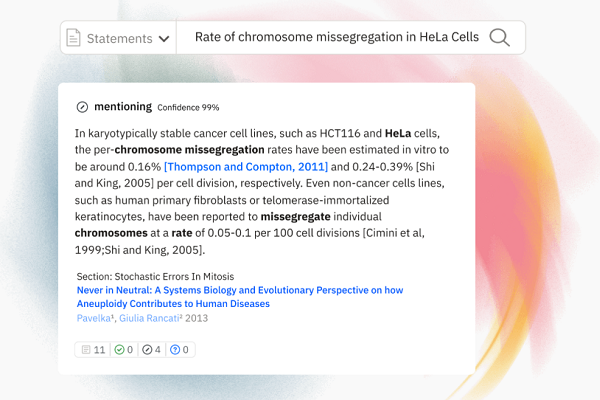Click the mentioning compass icon
Screen dimensions: 600x400
click(x=82, y=107)
